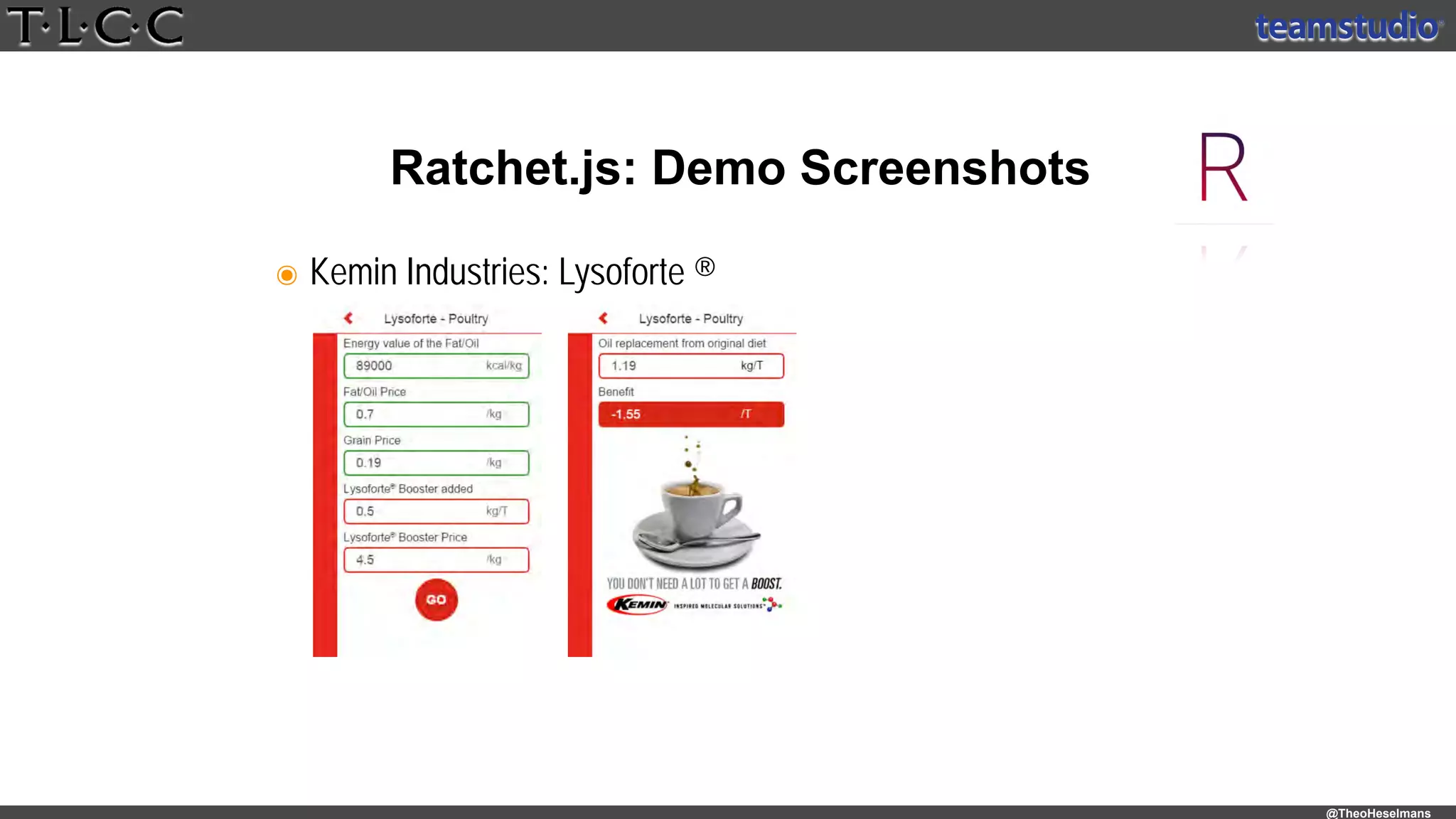Image resolution: width=1456 pixels, height=819 pixels.
Task: Click the "kcal/kg" unit text
Action: point(503,365)
